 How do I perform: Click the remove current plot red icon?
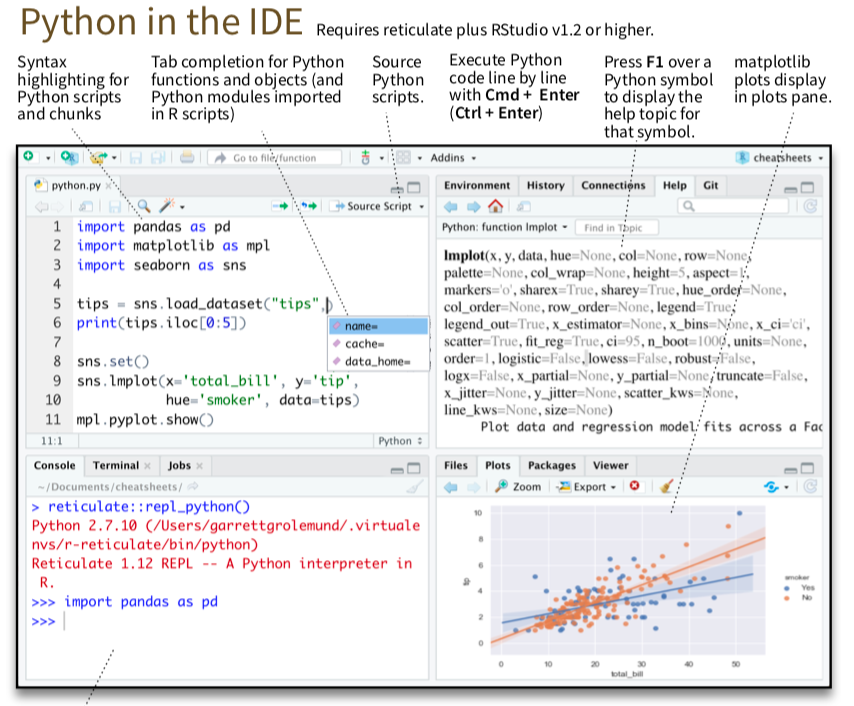(635, 485)
